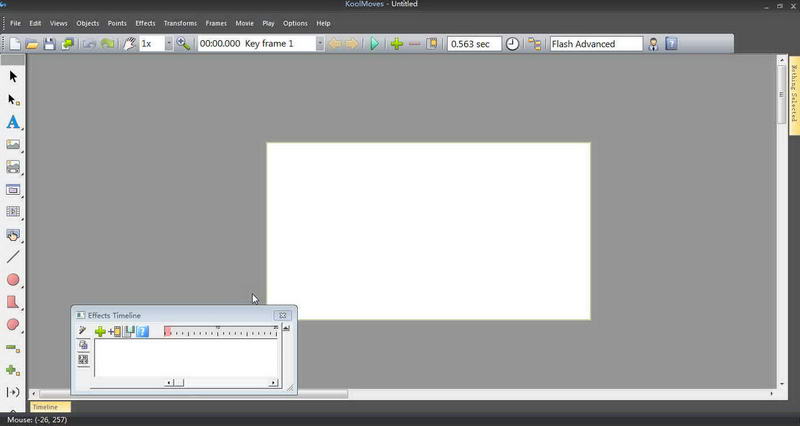This screenshot has width=800, height=426.
Task: Go to next frame with right arrow
Action: pos(352,44)
